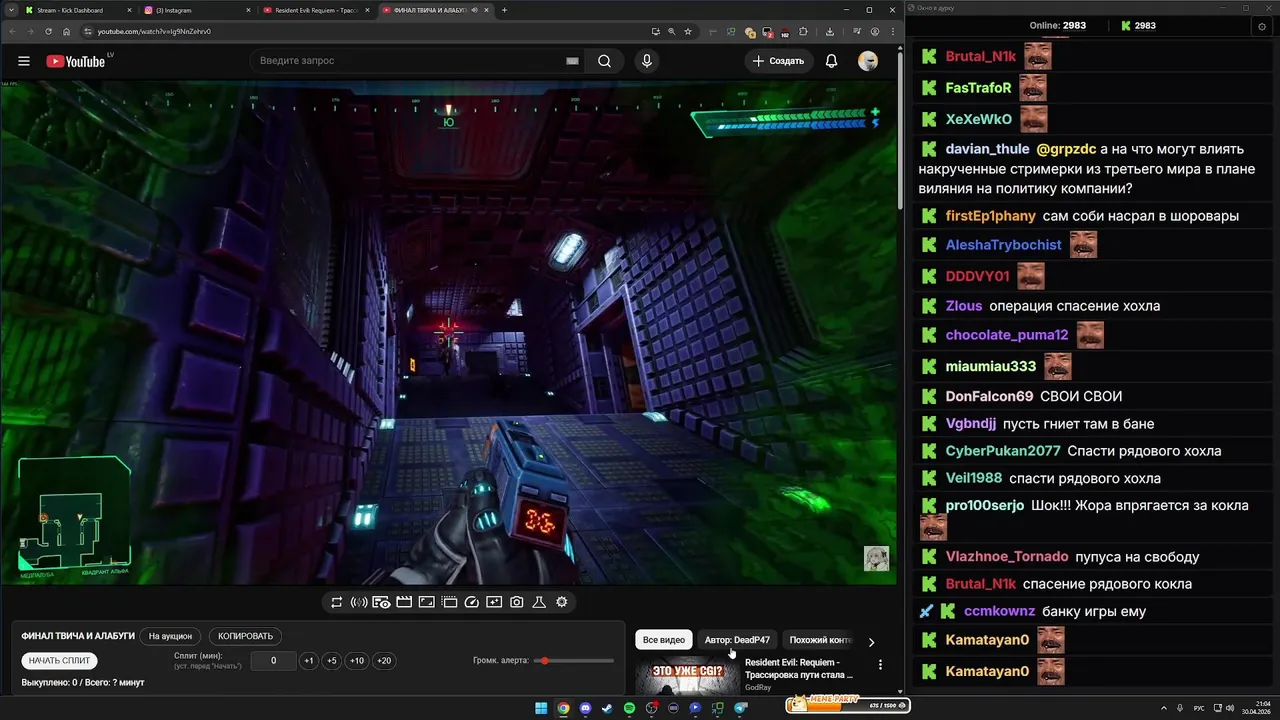The width and height of the screenshot is (1280, 720).
Task: Click the РУС language indicator in the system tray
Action: click(1199, 707)
